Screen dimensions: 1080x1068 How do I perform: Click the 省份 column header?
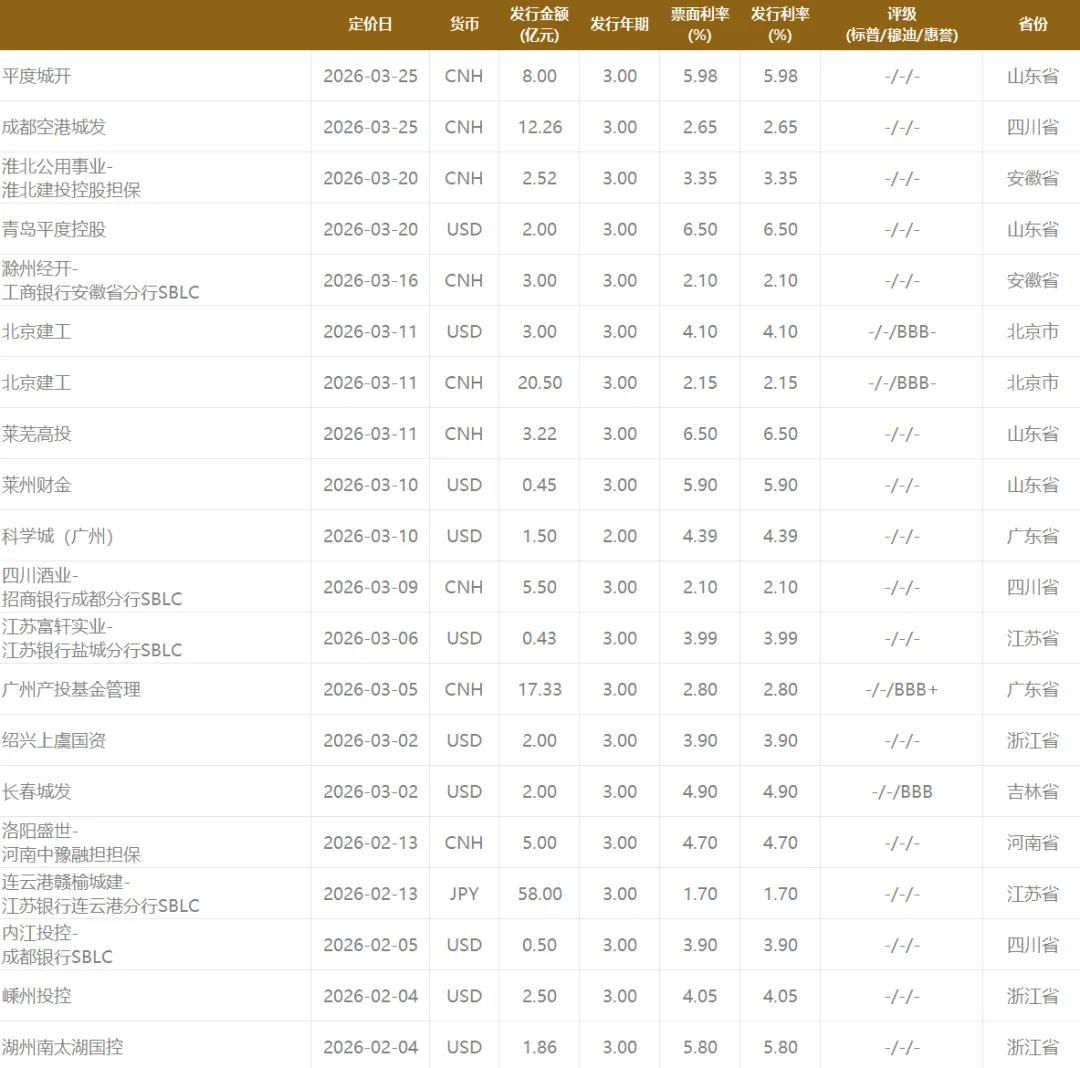1033,24
